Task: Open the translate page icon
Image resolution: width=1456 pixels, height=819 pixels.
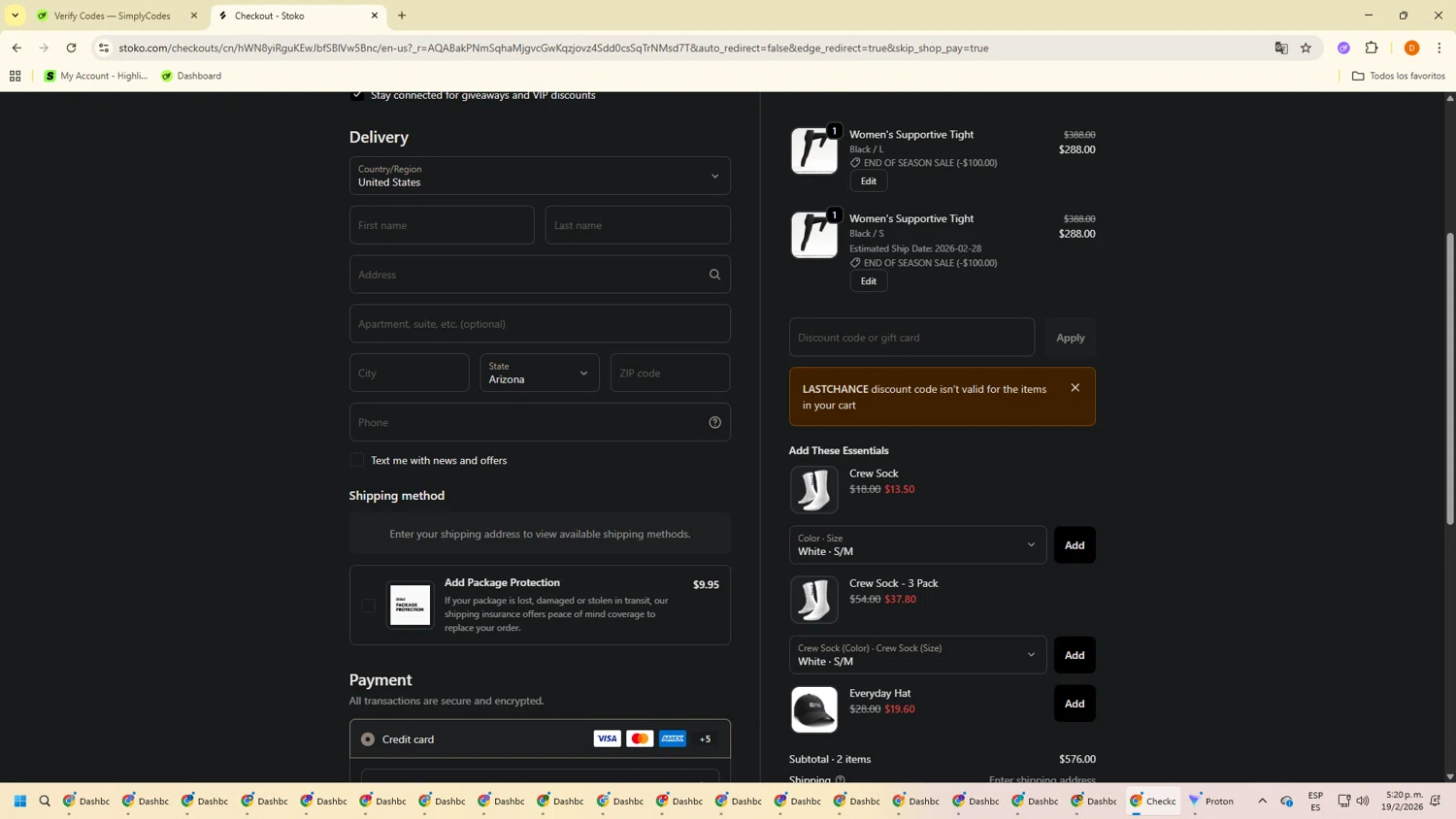Action: pos(1281,48)
